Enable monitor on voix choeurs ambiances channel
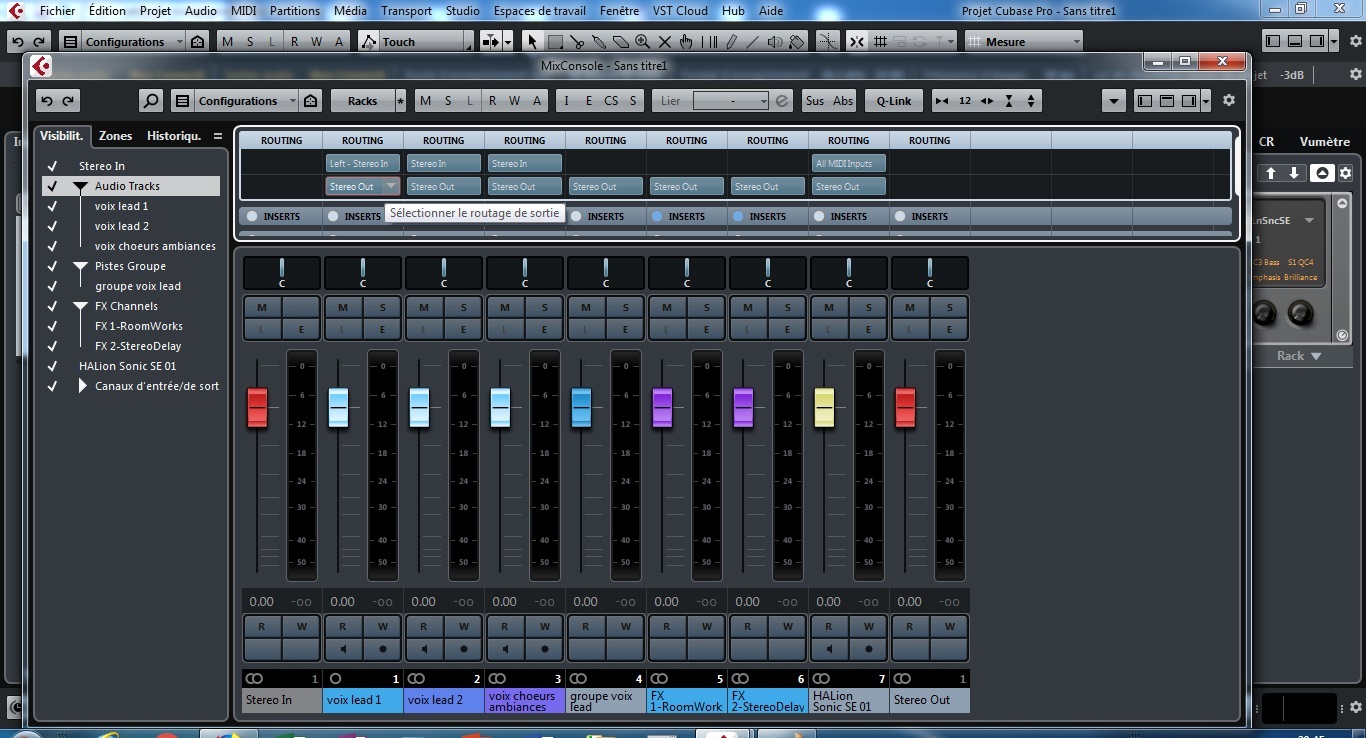 [505, 648]
